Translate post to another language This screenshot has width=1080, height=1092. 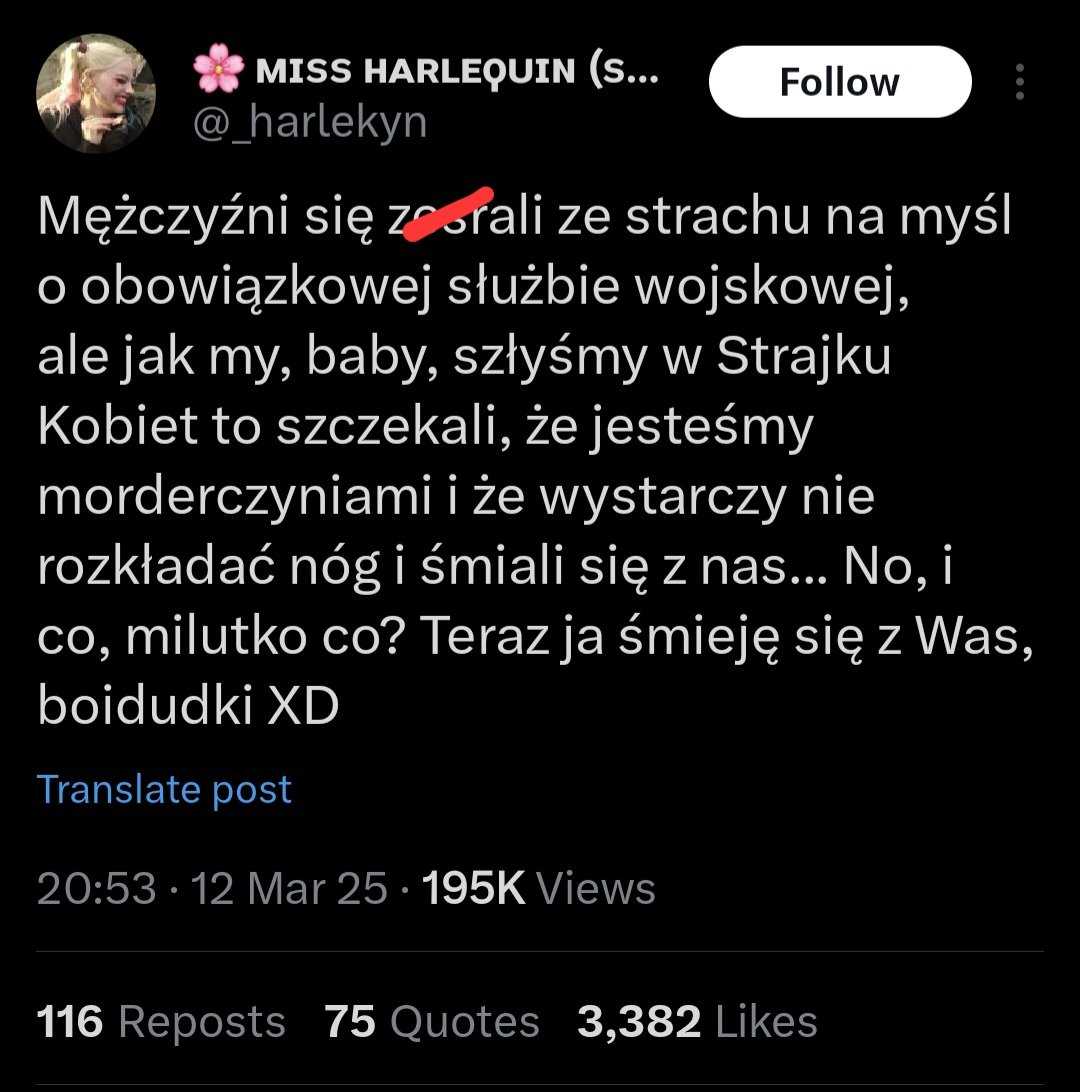tap(164, 789)
